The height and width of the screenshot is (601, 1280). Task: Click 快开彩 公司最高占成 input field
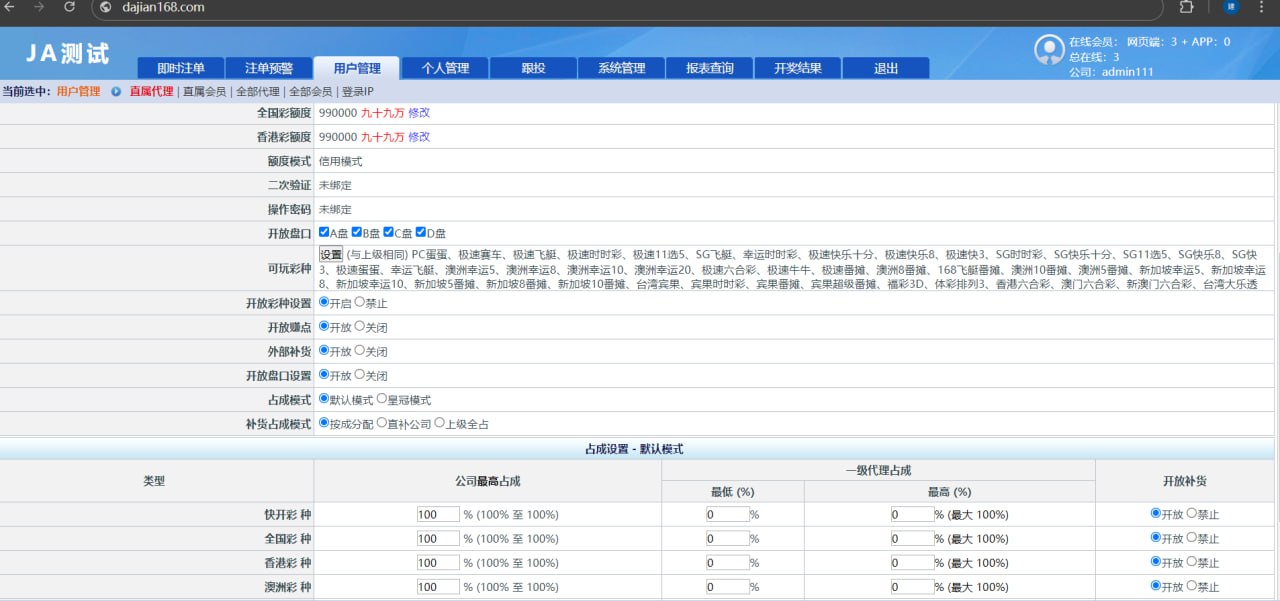click(438, 514)
